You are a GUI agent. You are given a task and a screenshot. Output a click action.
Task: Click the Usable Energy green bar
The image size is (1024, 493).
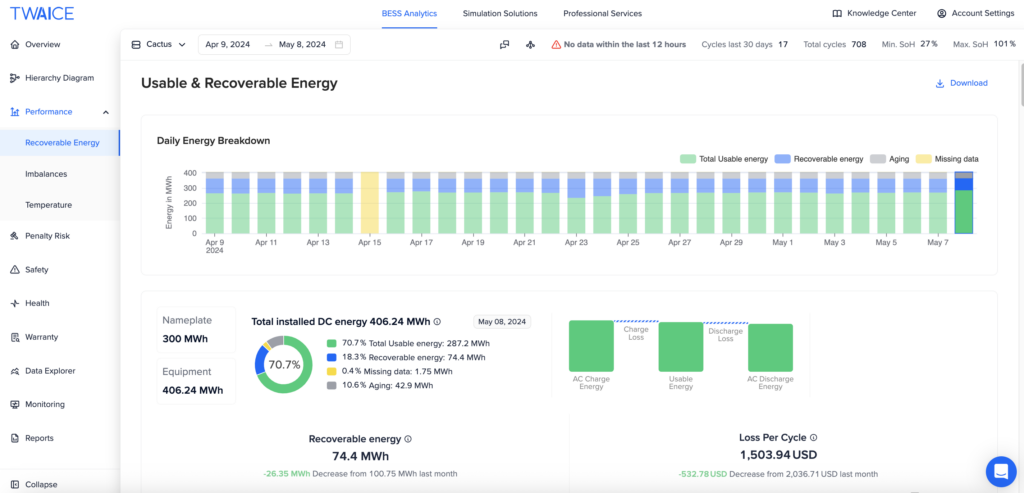tap(680, 347)
